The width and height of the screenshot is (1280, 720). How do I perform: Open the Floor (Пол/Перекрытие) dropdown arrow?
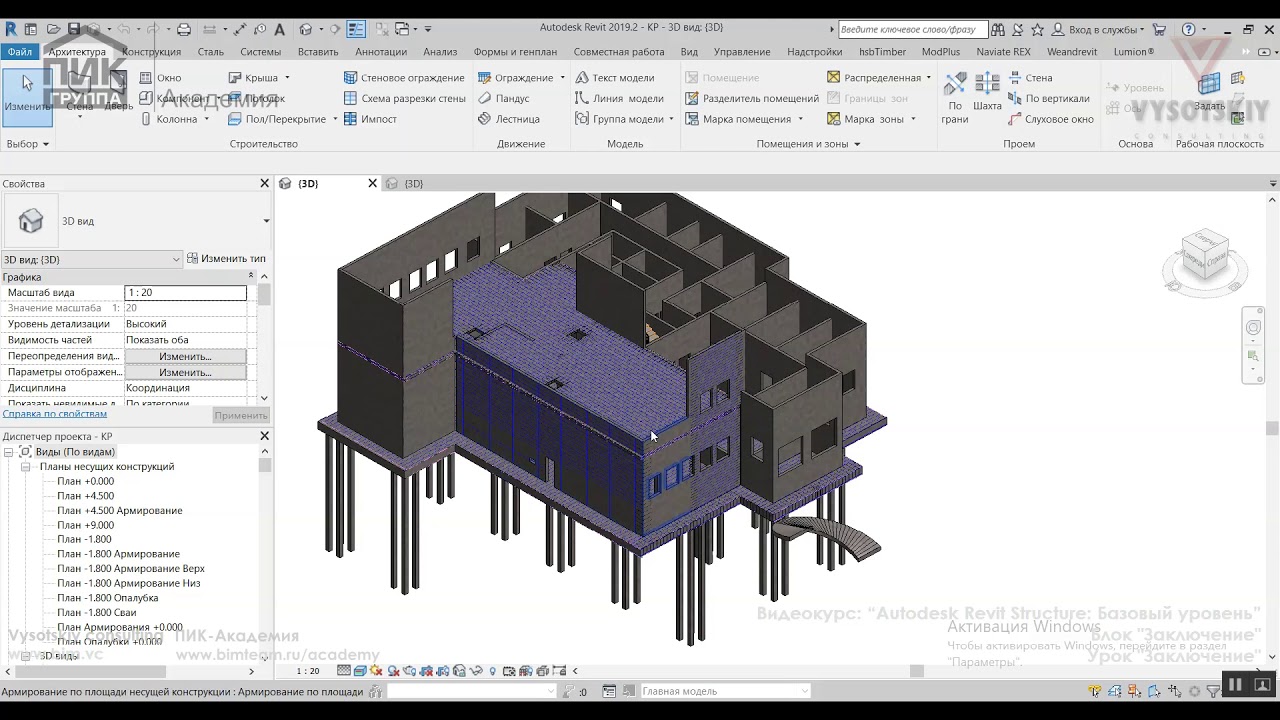coord(335,119)
